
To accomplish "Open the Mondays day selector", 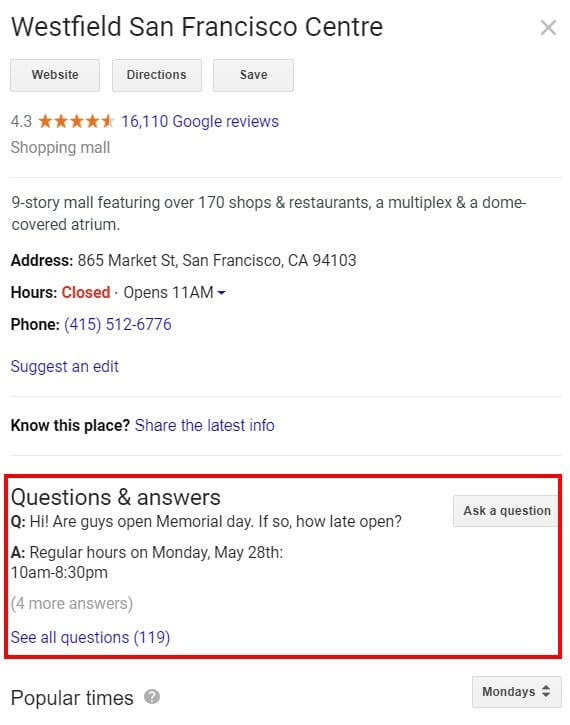I will 517,692.
